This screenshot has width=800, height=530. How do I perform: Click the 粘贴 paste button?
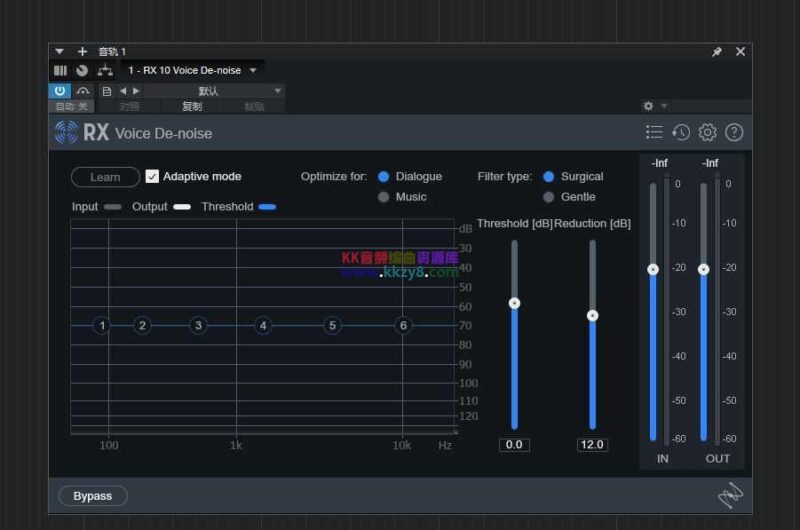coord(254,106)
